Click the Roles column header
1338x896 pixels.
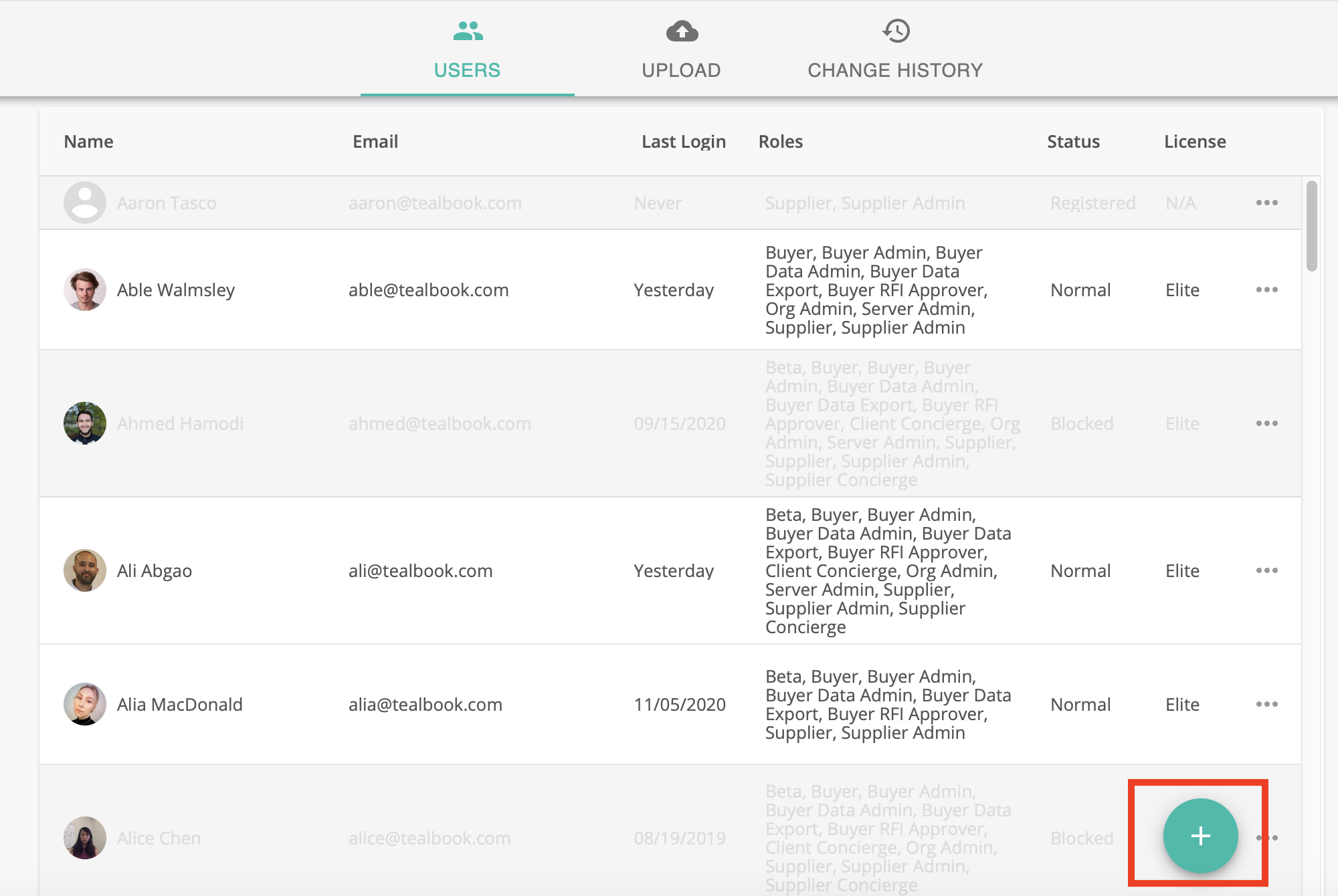pos(780,142)
